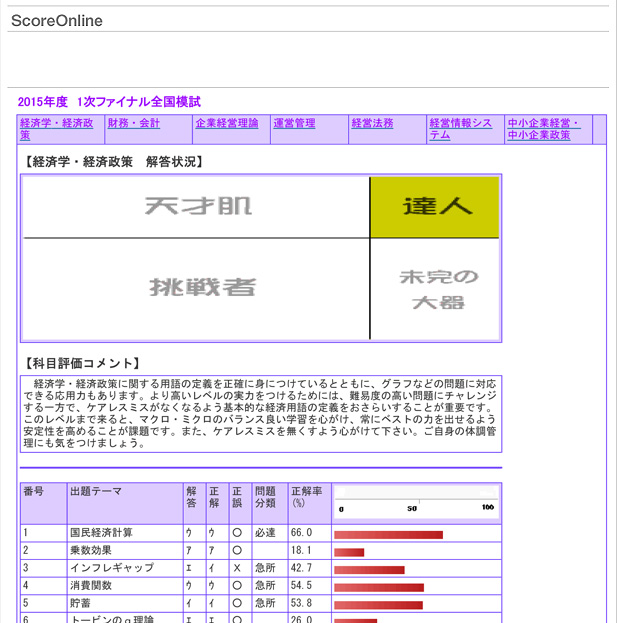Click the red bar for 乗数効果
Screen dimensions: 617x623
349,552
